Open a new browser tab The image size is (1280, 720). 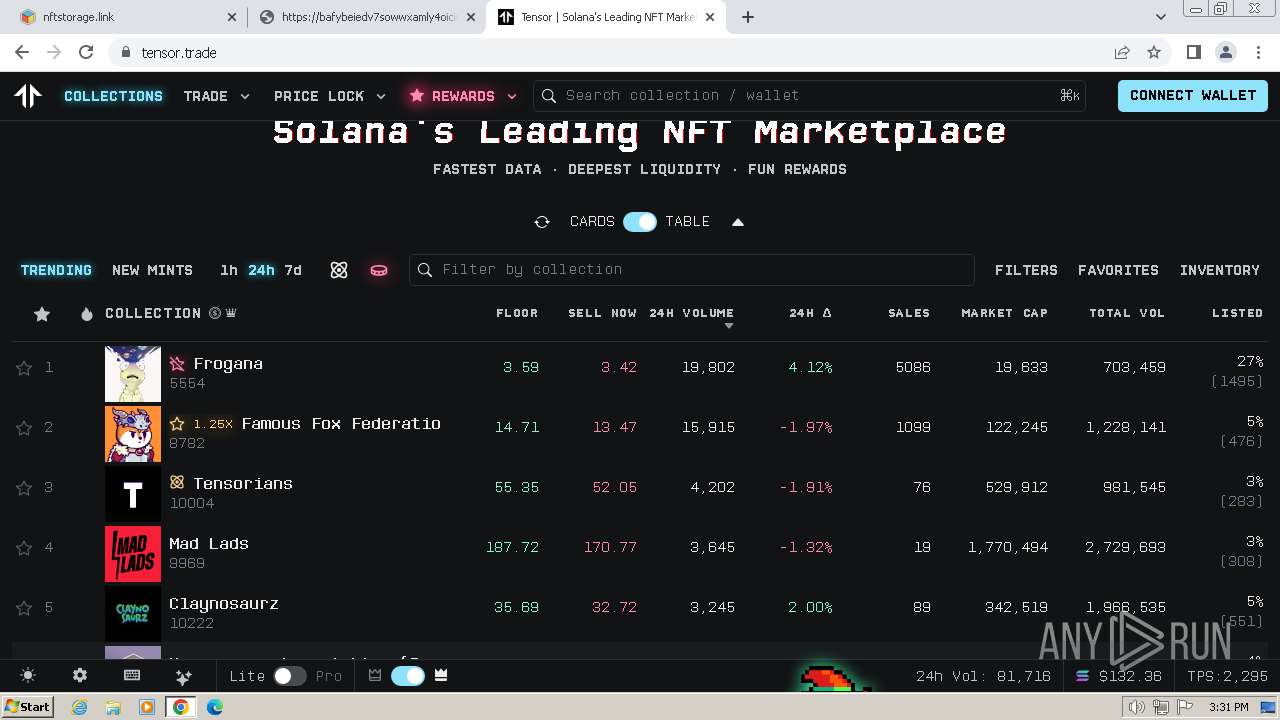point(748,17)
